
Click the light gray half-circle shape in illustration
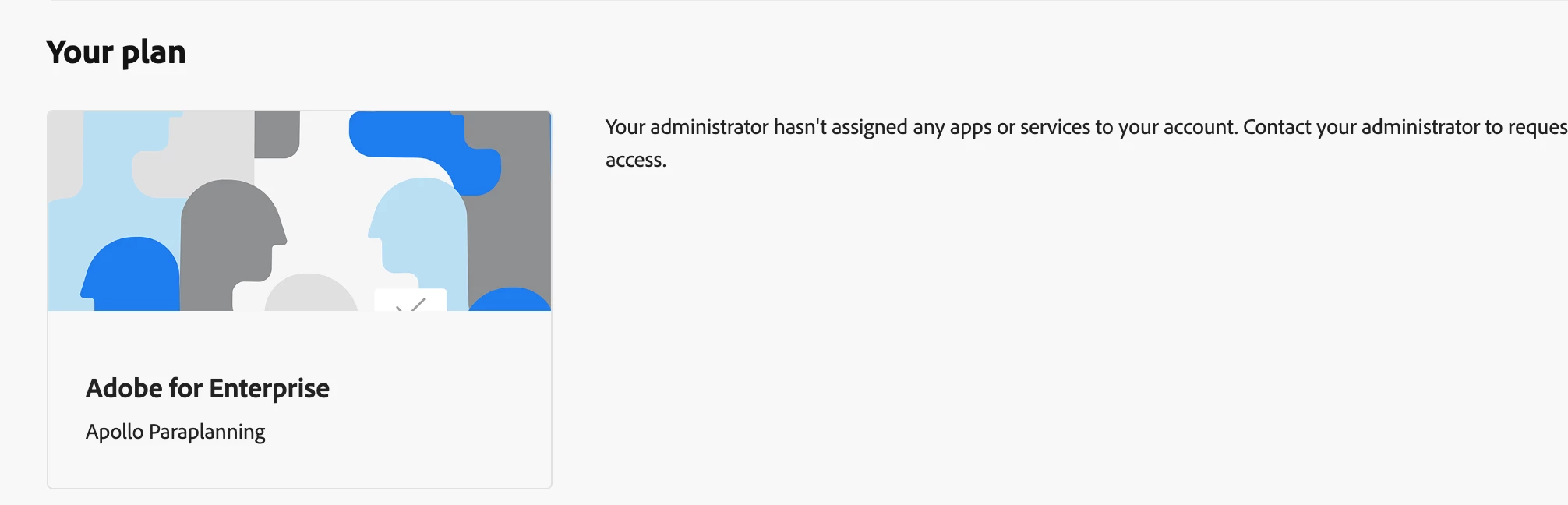pyautogui.click(x=311, y=293)
